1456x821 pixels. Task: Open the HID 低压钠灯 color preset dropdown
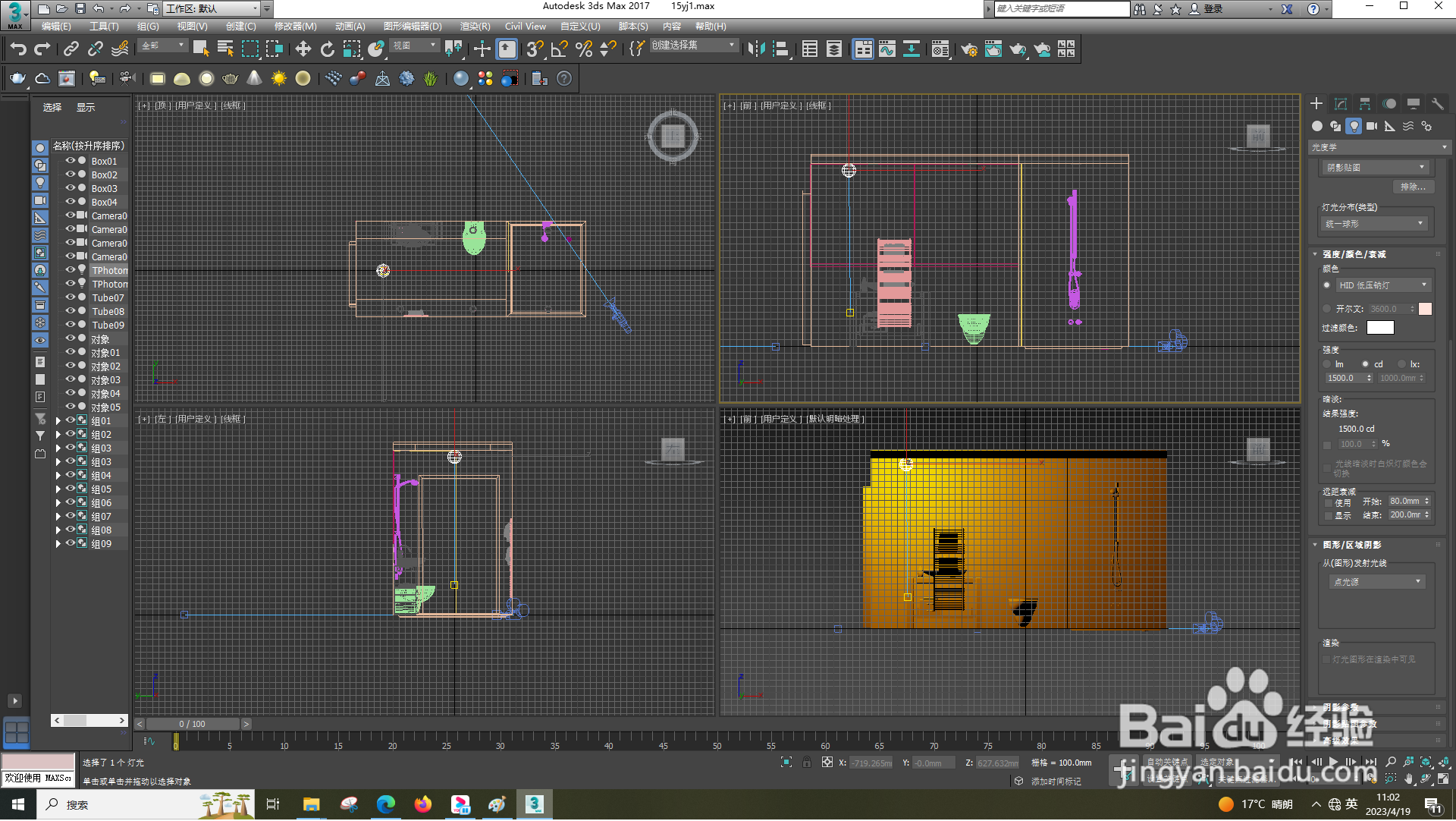(x=1382, y=285)
